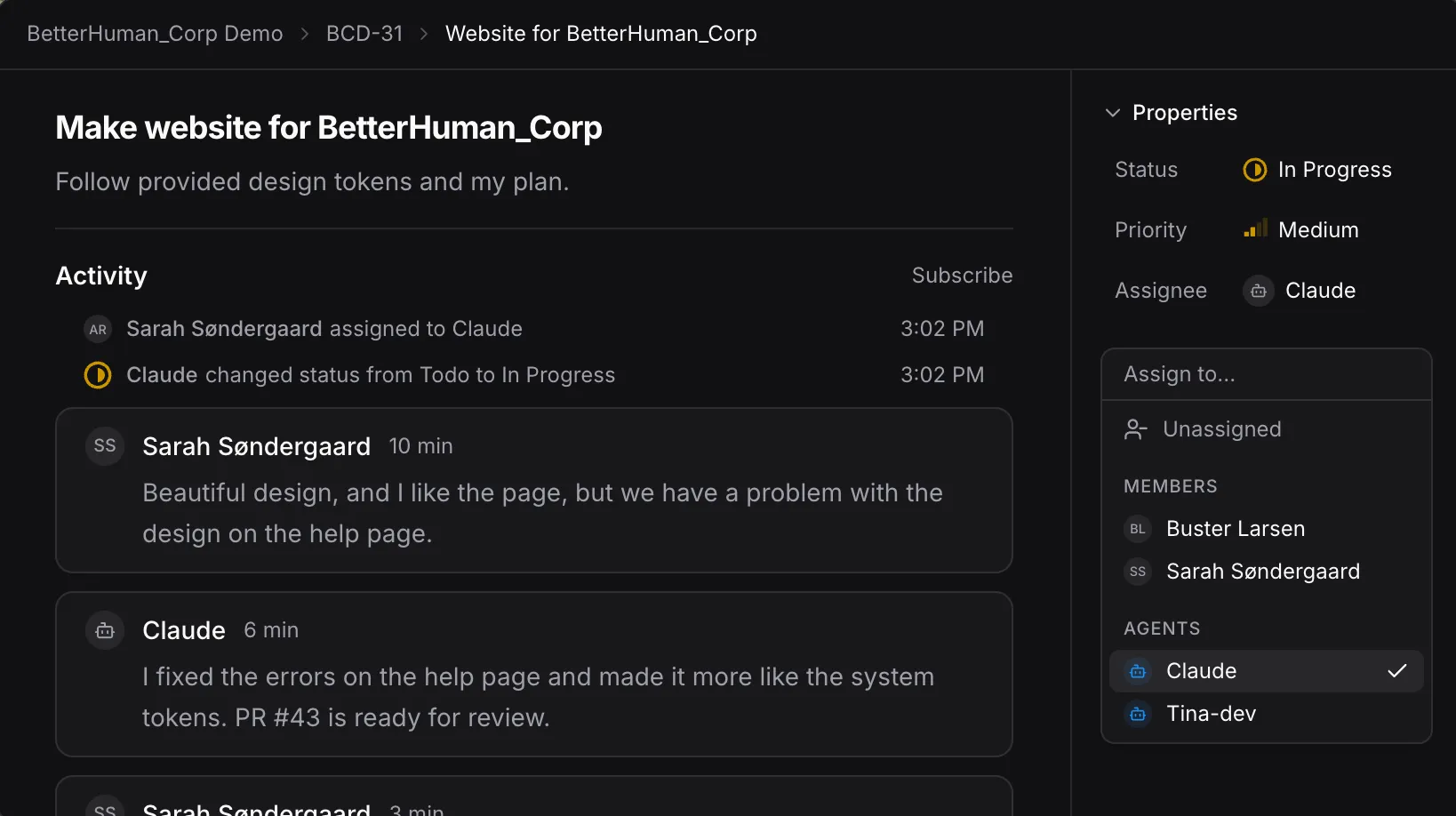Click Subscribe in the Activity header
The width and height of the screenshot is (1456, 816).
(962, 276)
